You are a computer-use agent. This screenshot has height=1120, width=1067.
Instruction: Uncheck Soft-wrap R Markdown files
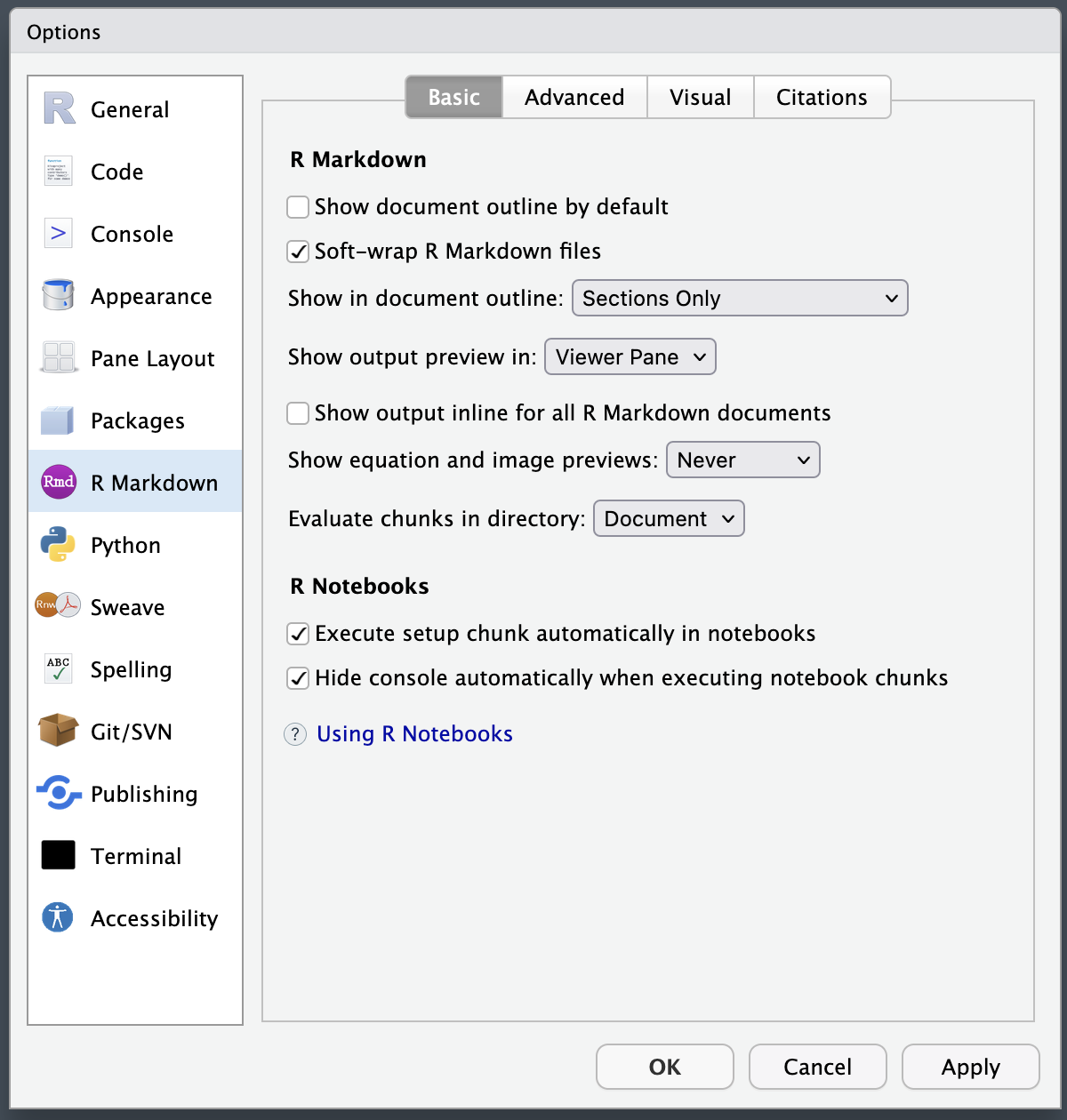298,252
